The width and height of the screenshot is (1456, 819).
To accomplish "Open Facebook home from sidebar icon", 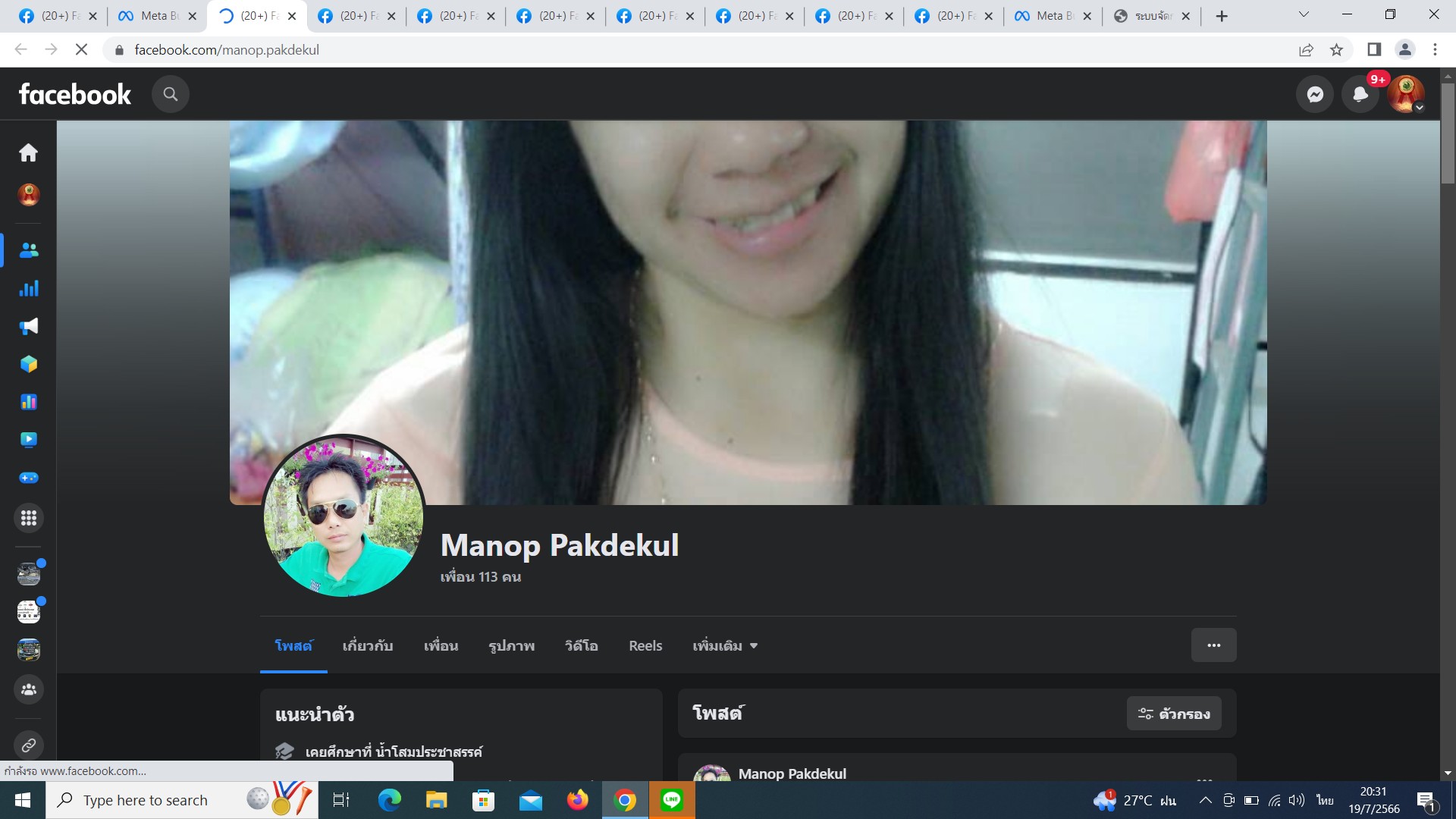I will (28, 153).
